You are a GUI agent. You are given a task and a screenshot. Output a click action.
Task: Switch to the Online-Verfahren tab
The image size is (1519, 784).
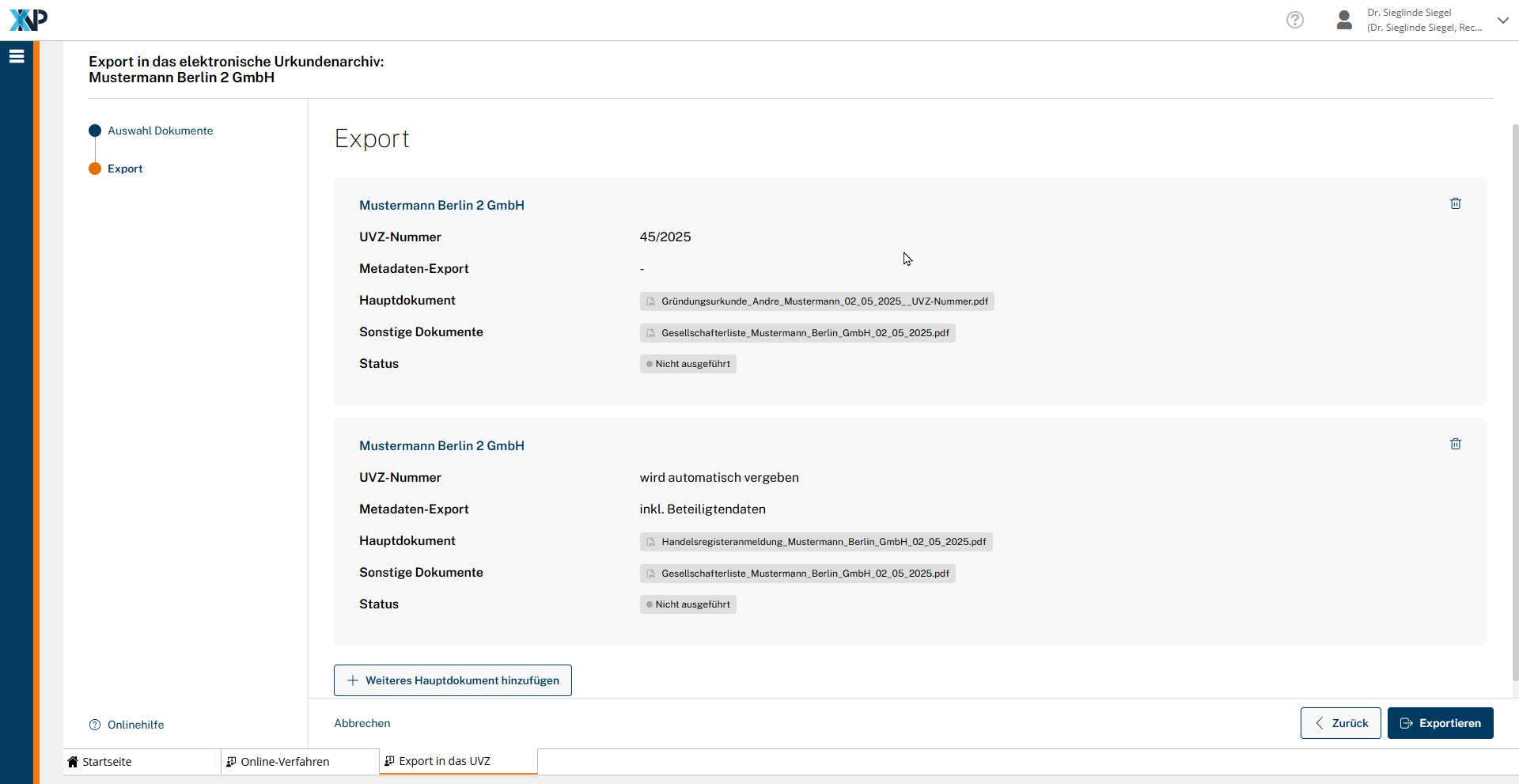tap(285, 762)
